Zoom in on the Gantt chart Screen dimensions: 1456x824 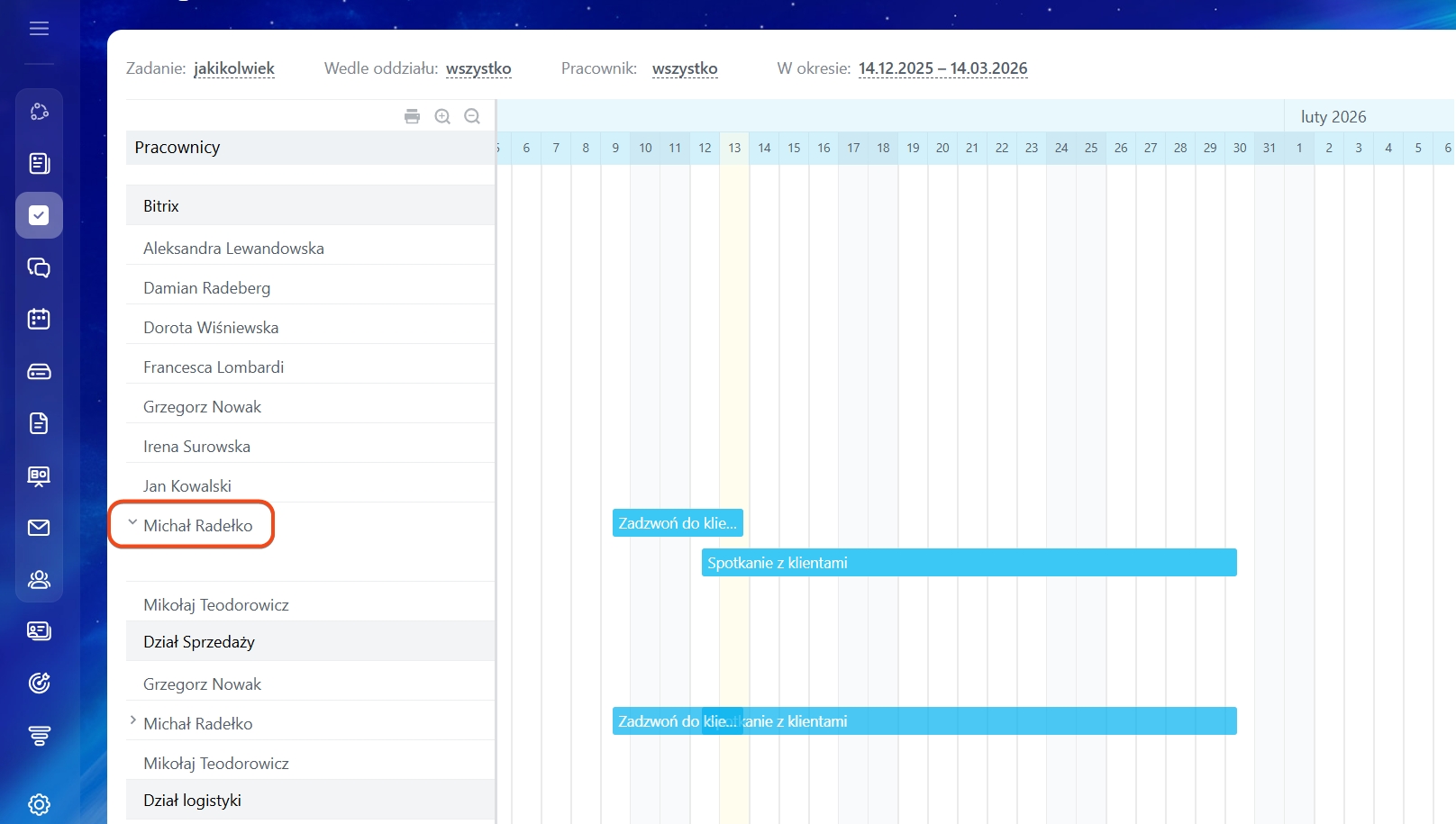442,116
